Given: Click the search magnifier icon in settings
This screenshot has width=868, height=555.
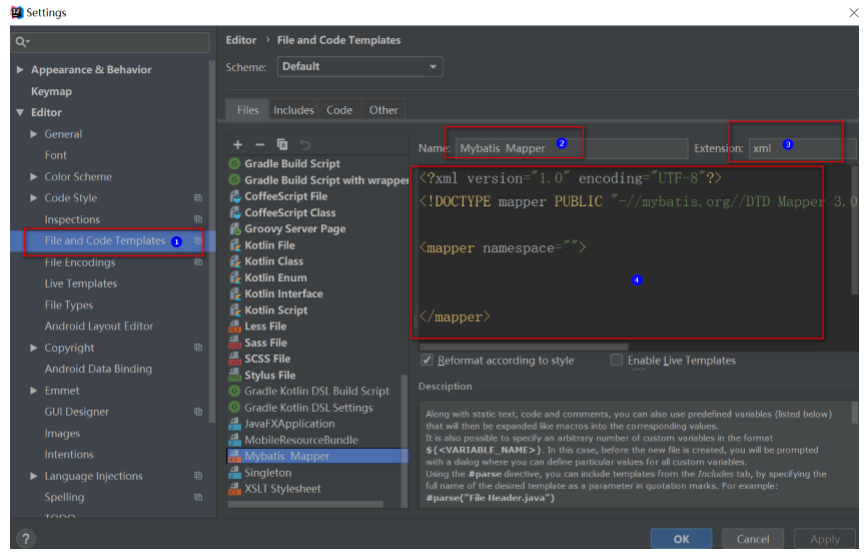Looking at the screenshot, I should (x=22, y=42).
